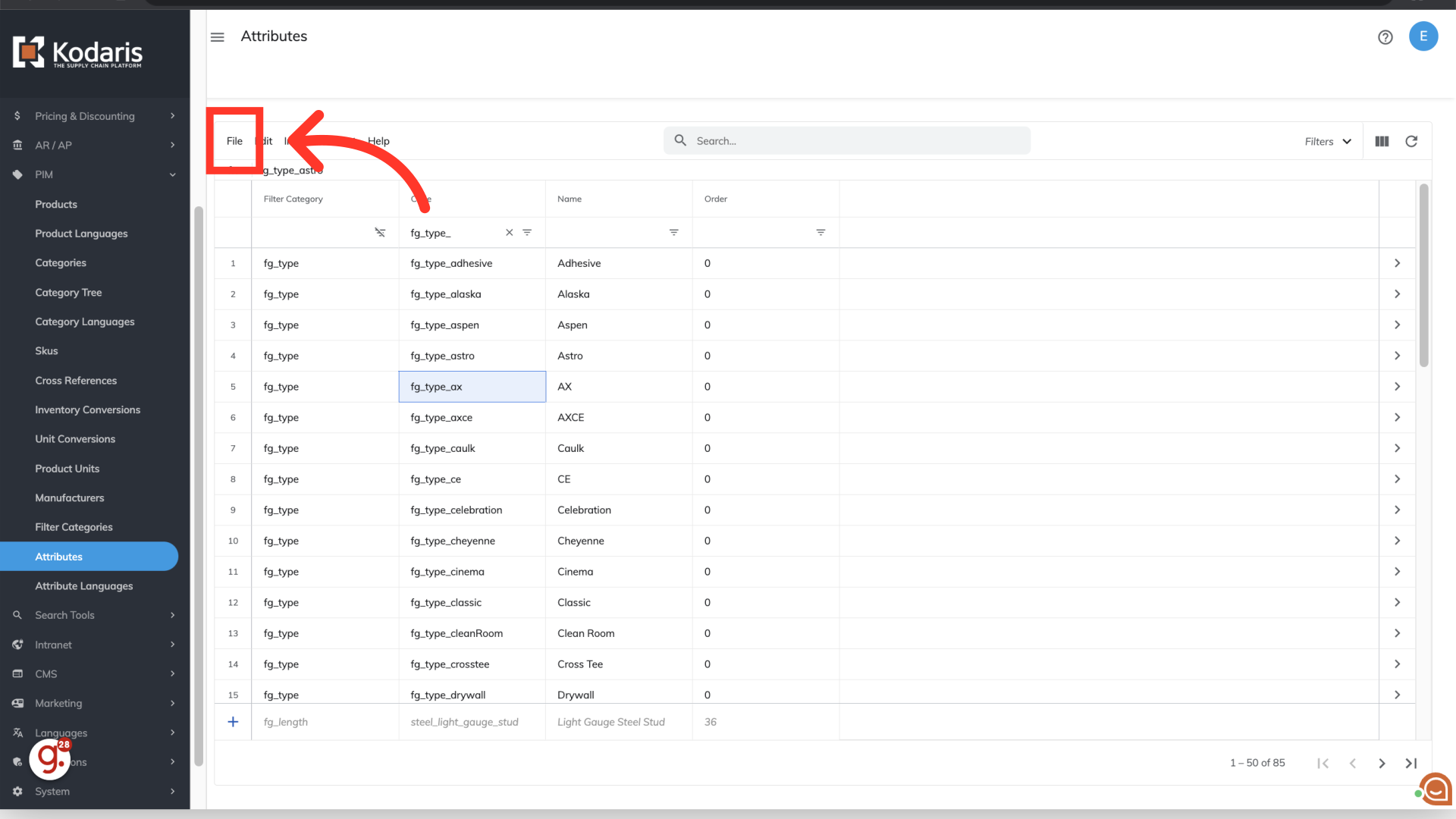The image size is (1456, 819).
Task: Open the chat support bubble icon
Action: (1436, 789)
